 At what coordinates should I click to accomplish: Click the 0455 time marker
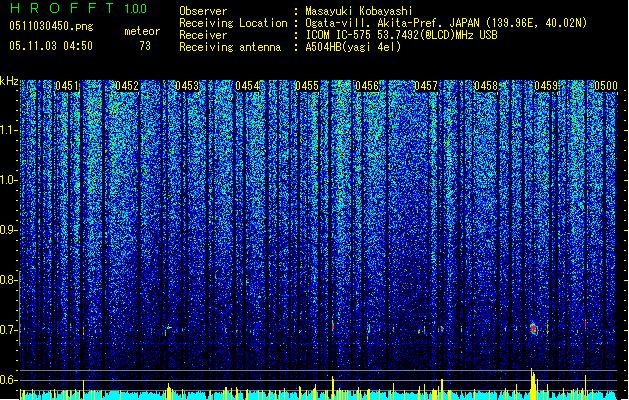click(x=307, y=86)
